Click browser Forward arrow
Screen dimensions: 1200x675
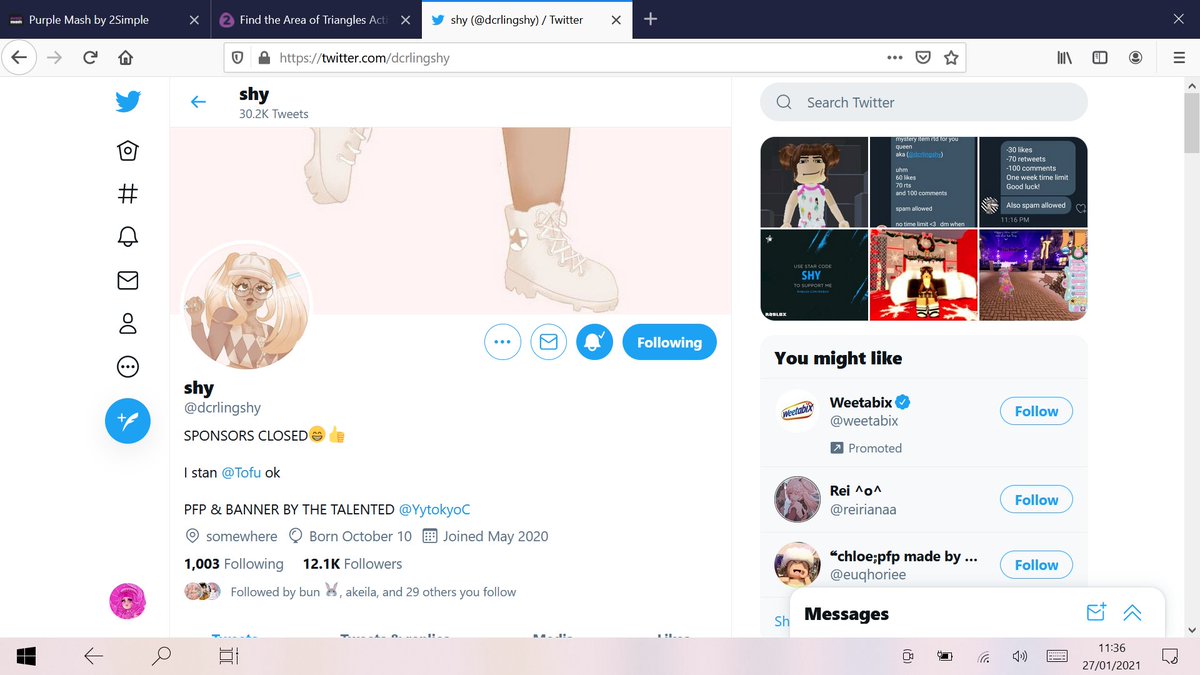click(54, 58)
